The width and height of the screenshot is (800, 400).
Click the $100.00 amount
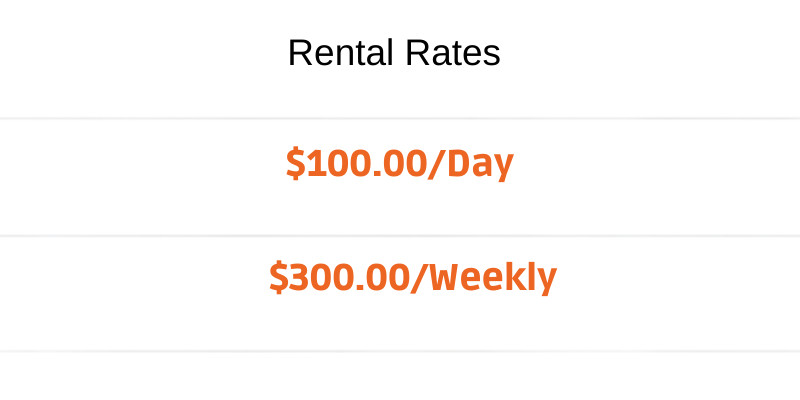[355, 163]
